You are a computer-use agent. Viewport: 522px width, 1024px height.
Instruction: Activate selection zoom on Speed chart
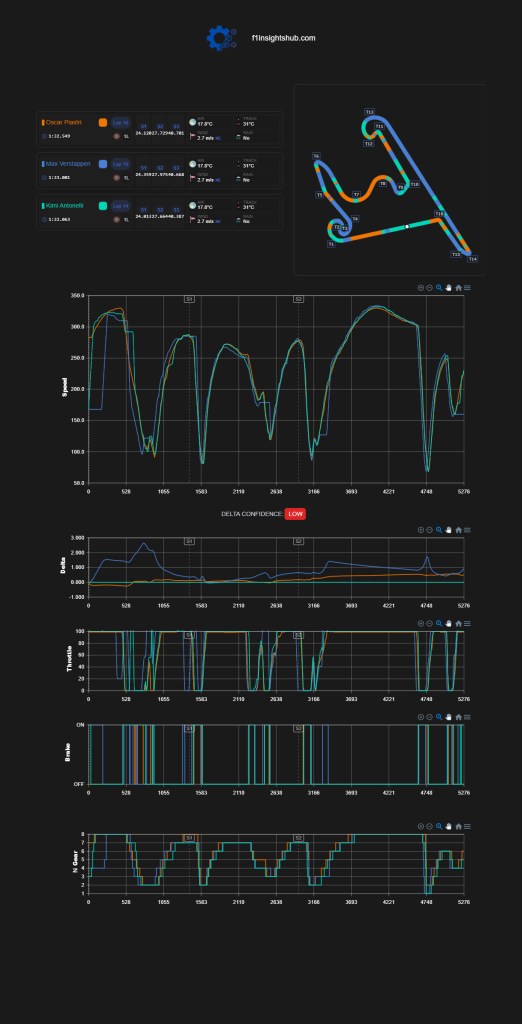tap(439, 287)
